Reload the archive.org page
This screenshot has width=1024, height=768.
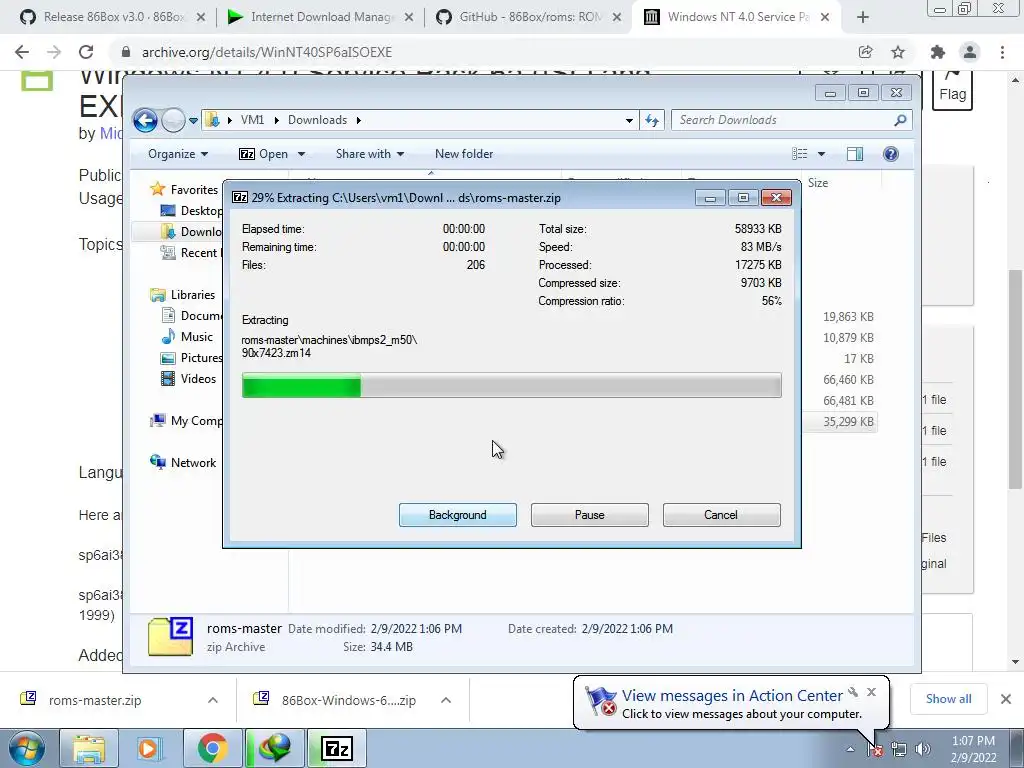pyautogui.click(x=86, y=52)
